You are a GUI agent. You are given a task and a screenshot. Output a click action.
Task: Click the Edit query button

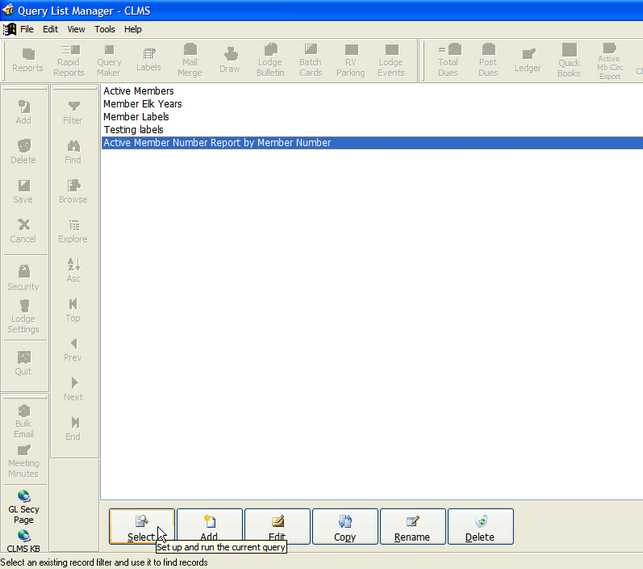pos(277,526)
